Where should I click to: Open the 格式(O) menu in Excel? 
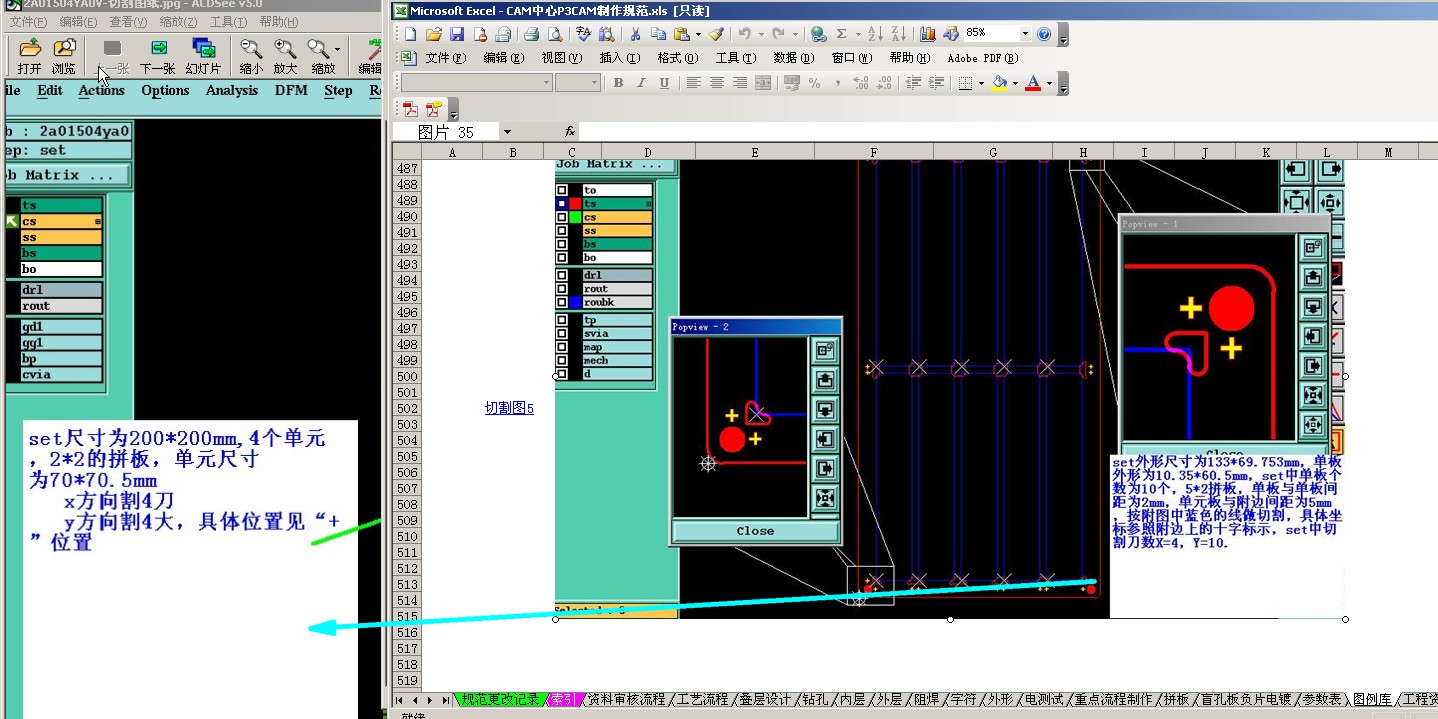(677, 58)
